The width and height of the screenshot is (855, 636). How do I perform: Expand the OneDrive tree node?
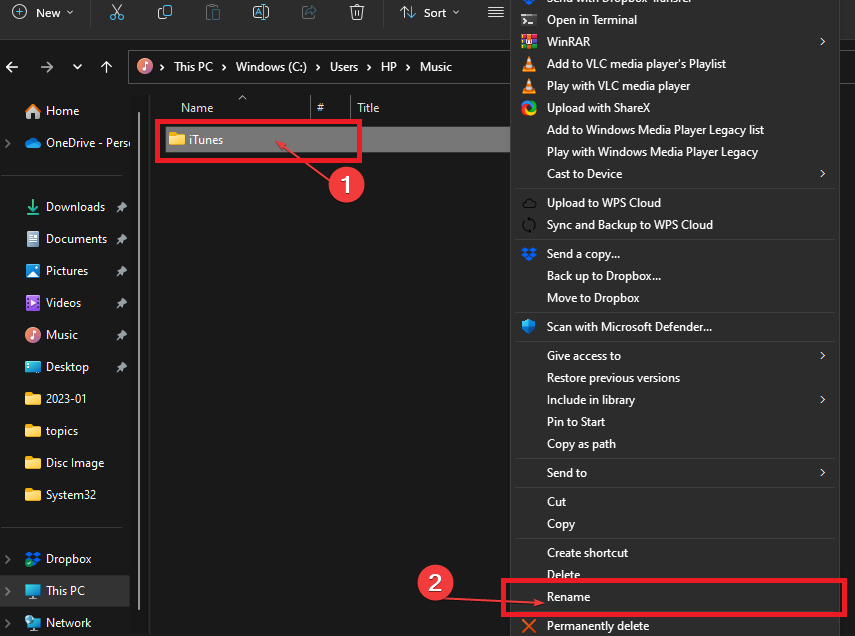point(8,143)
